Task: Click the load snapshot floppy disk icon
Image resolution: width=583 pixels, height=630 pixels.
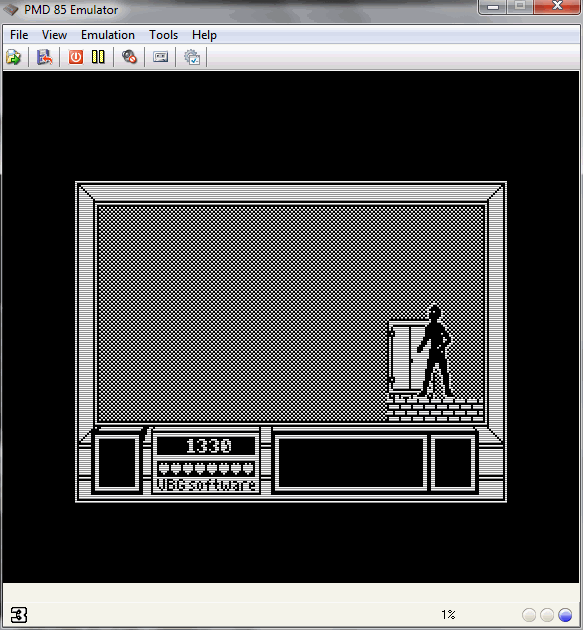Action: pos(45,57)
